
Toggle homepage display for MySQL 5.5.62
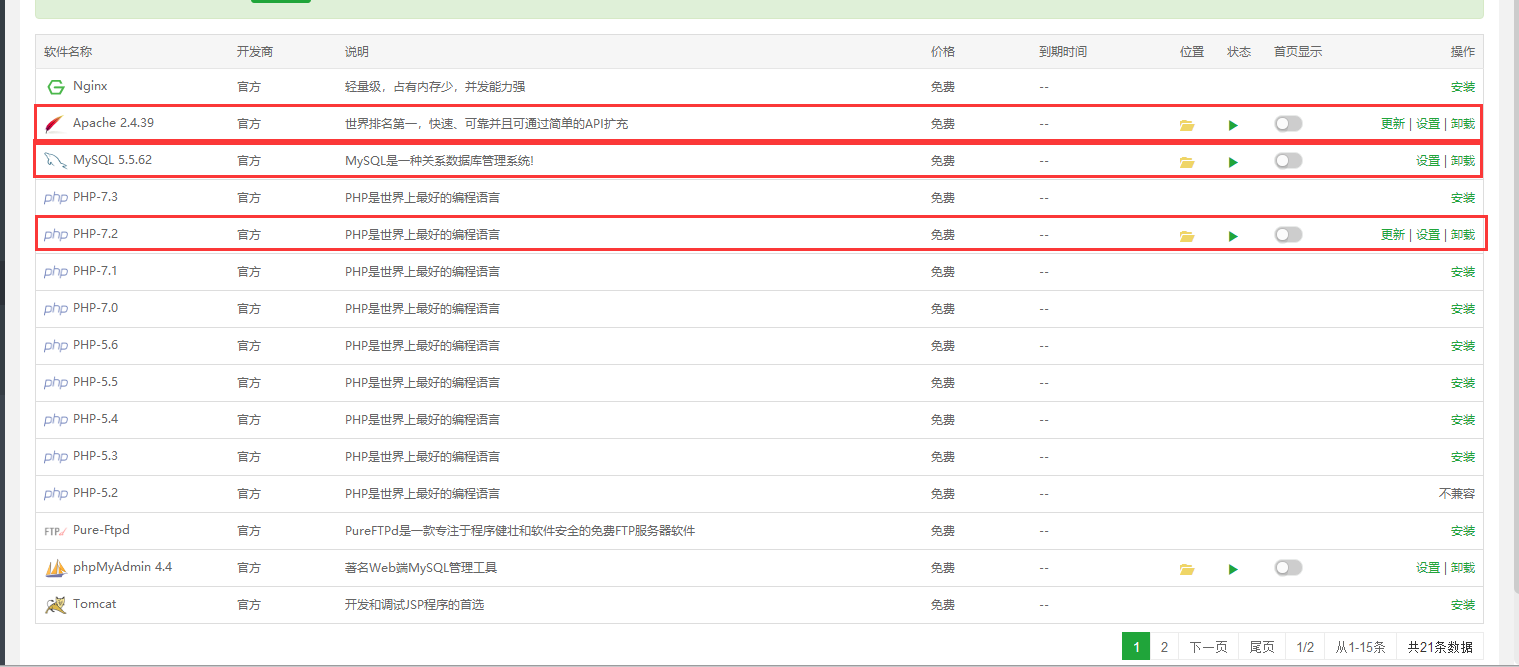pos(1288,161)
